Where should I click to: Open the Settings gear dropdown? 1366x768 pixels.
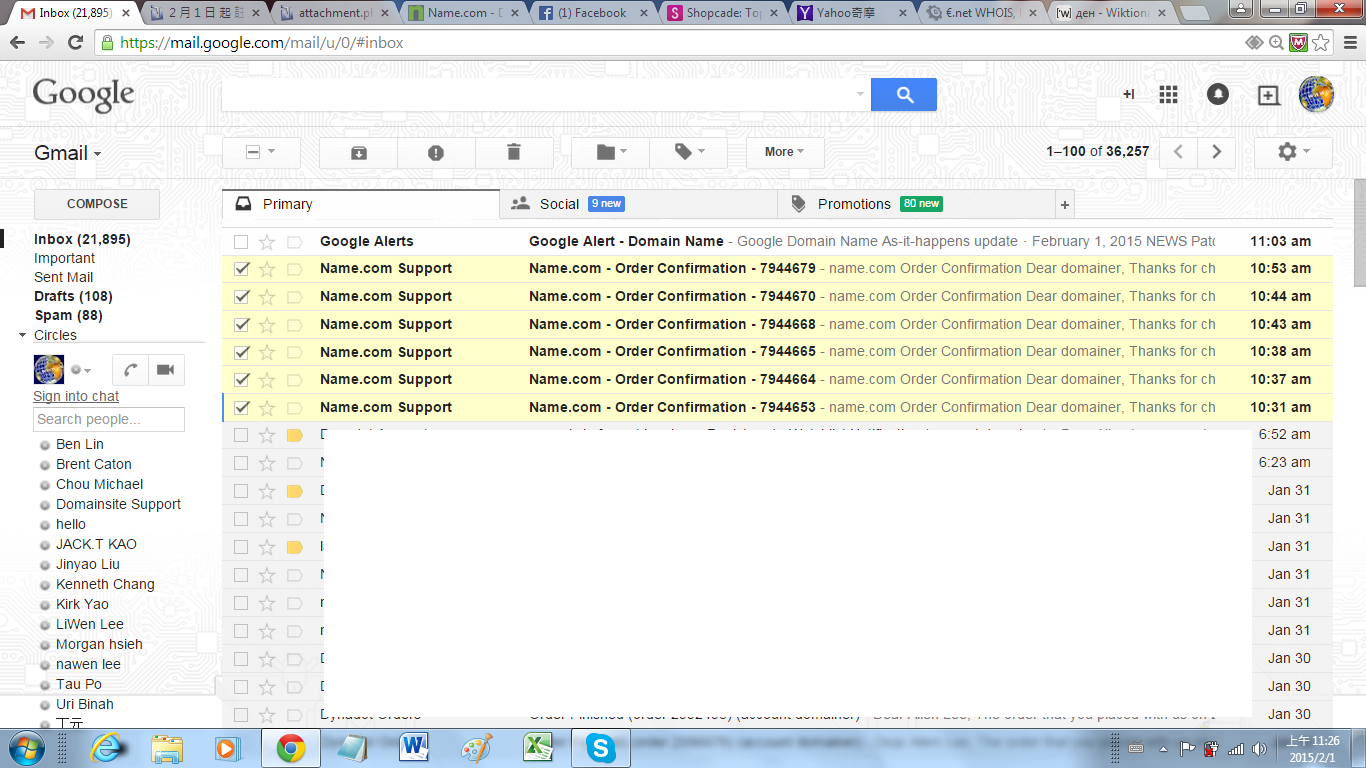(1292, 152)
